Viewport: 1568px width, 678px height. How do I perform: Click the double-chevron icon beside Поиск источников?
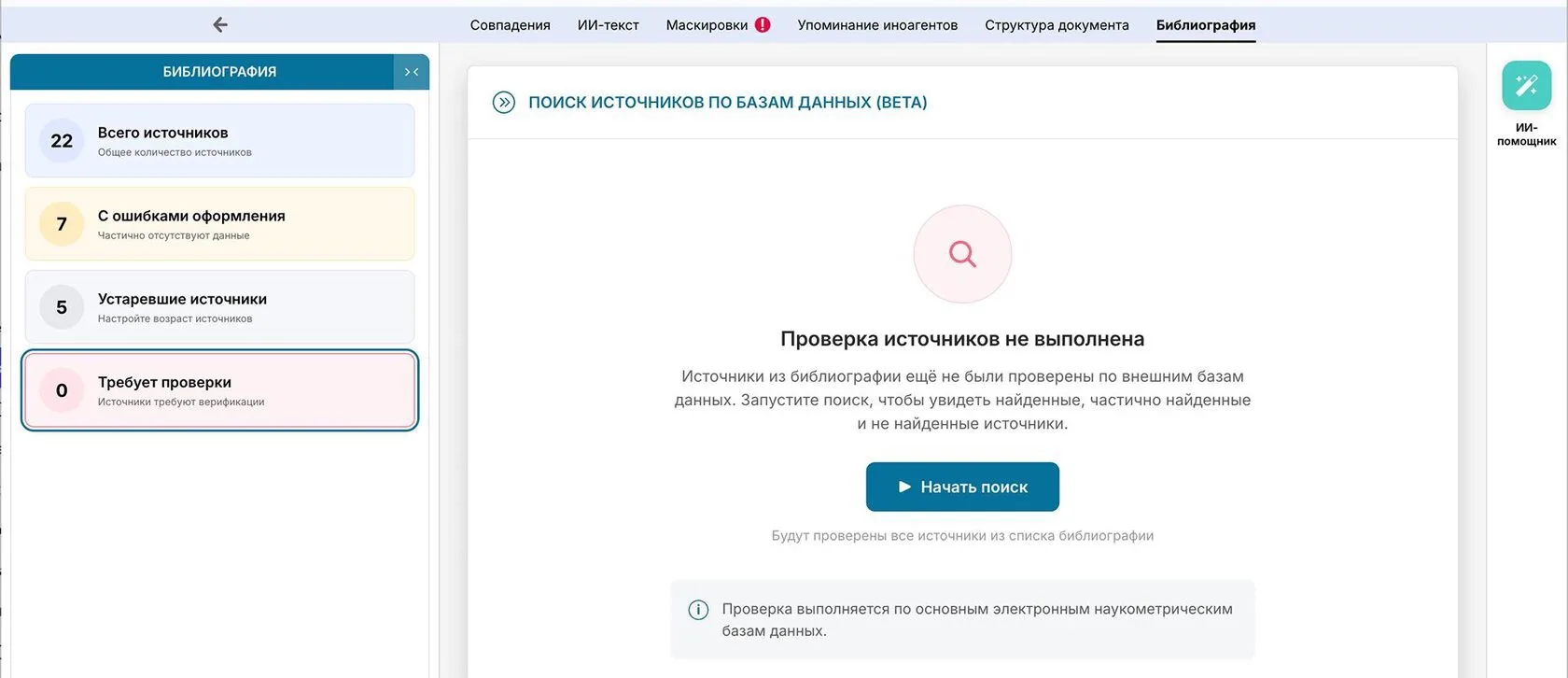504,103
